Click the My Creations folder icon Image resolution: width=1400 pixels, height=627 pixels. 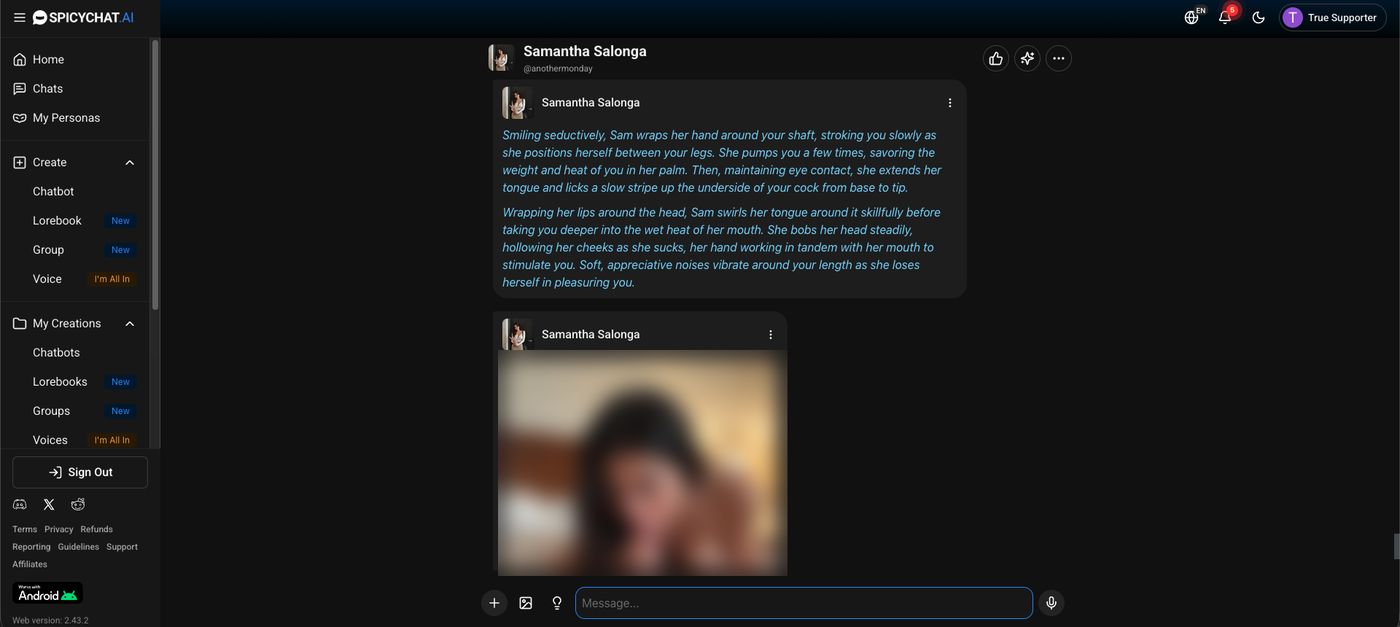[19, 324]
